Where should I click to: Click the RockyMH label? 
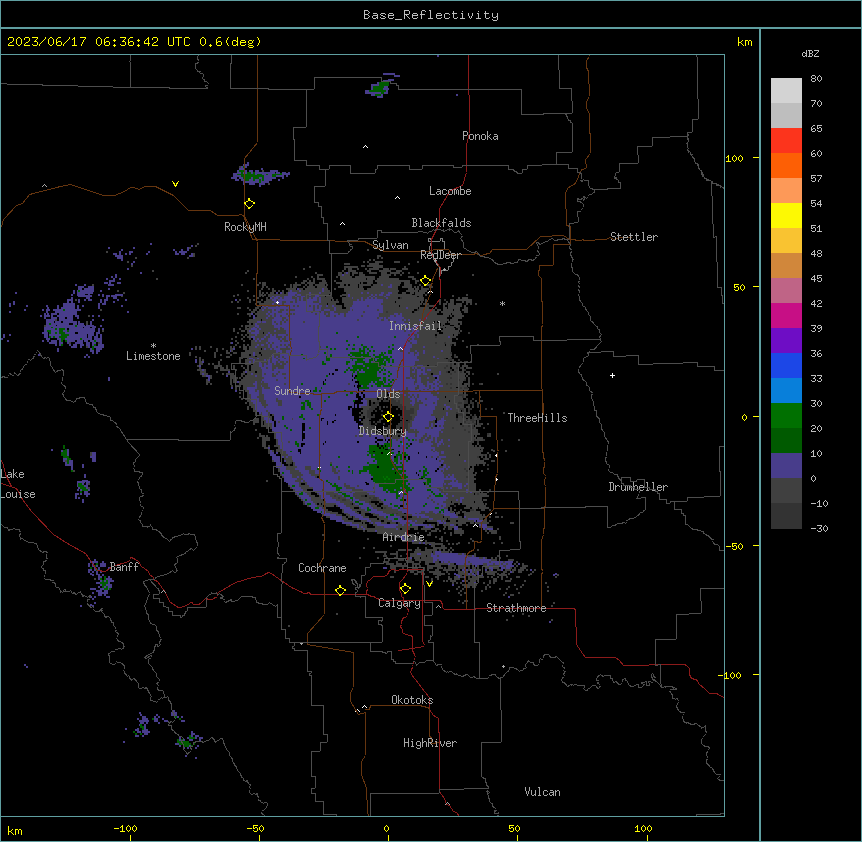point(245,227)
